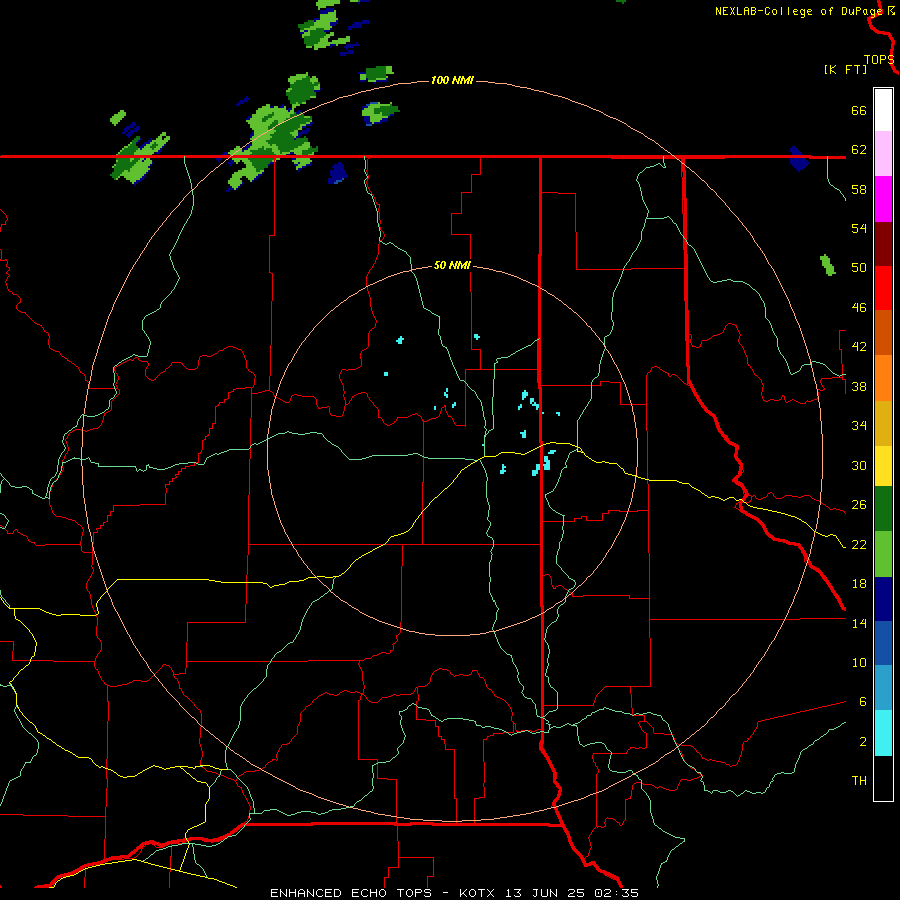Pick the yellow legend swatch
Viewport: 900px width, 900px height.
click(x=883, y=466)
